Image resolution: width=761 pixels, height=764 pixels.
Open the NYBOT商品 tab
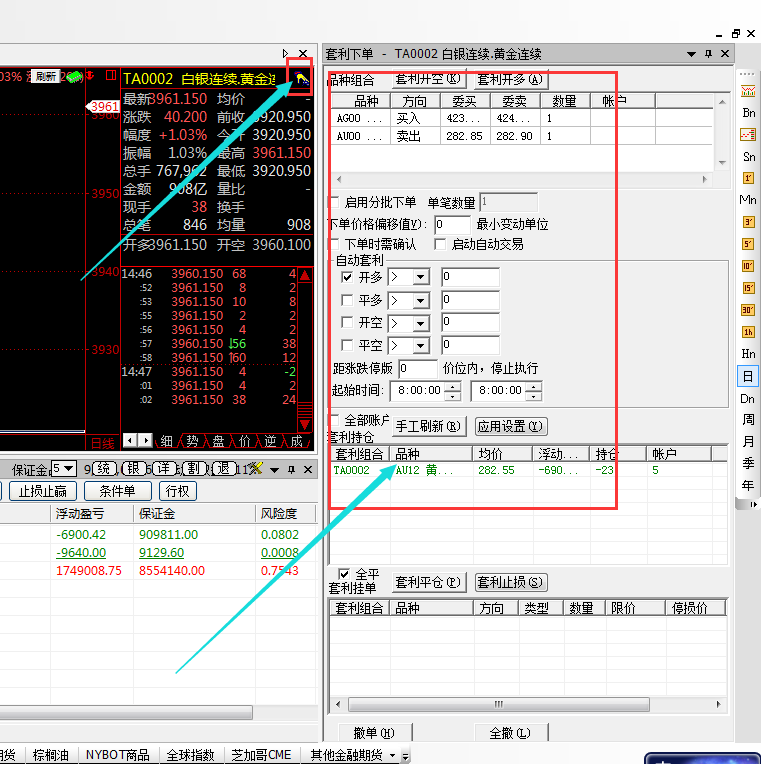117,755
